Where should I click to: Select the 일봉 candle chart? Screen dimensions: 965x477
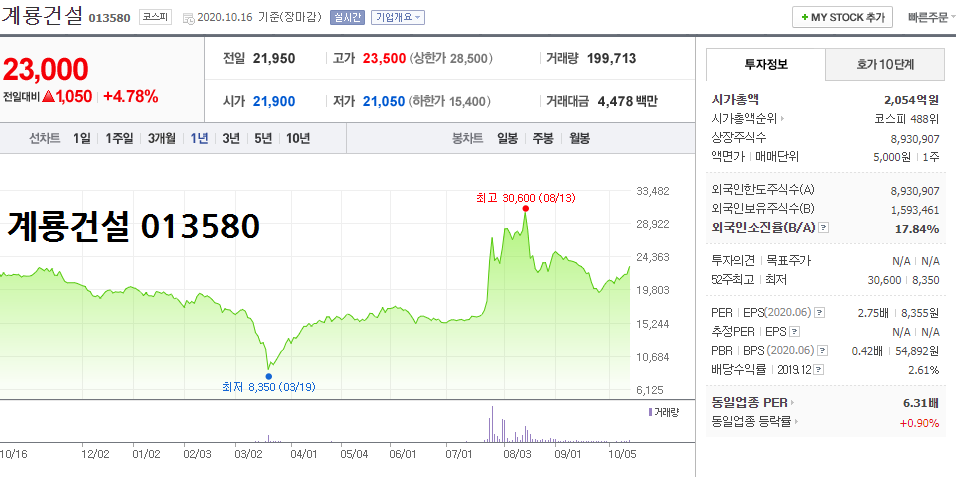click(508, 138)
